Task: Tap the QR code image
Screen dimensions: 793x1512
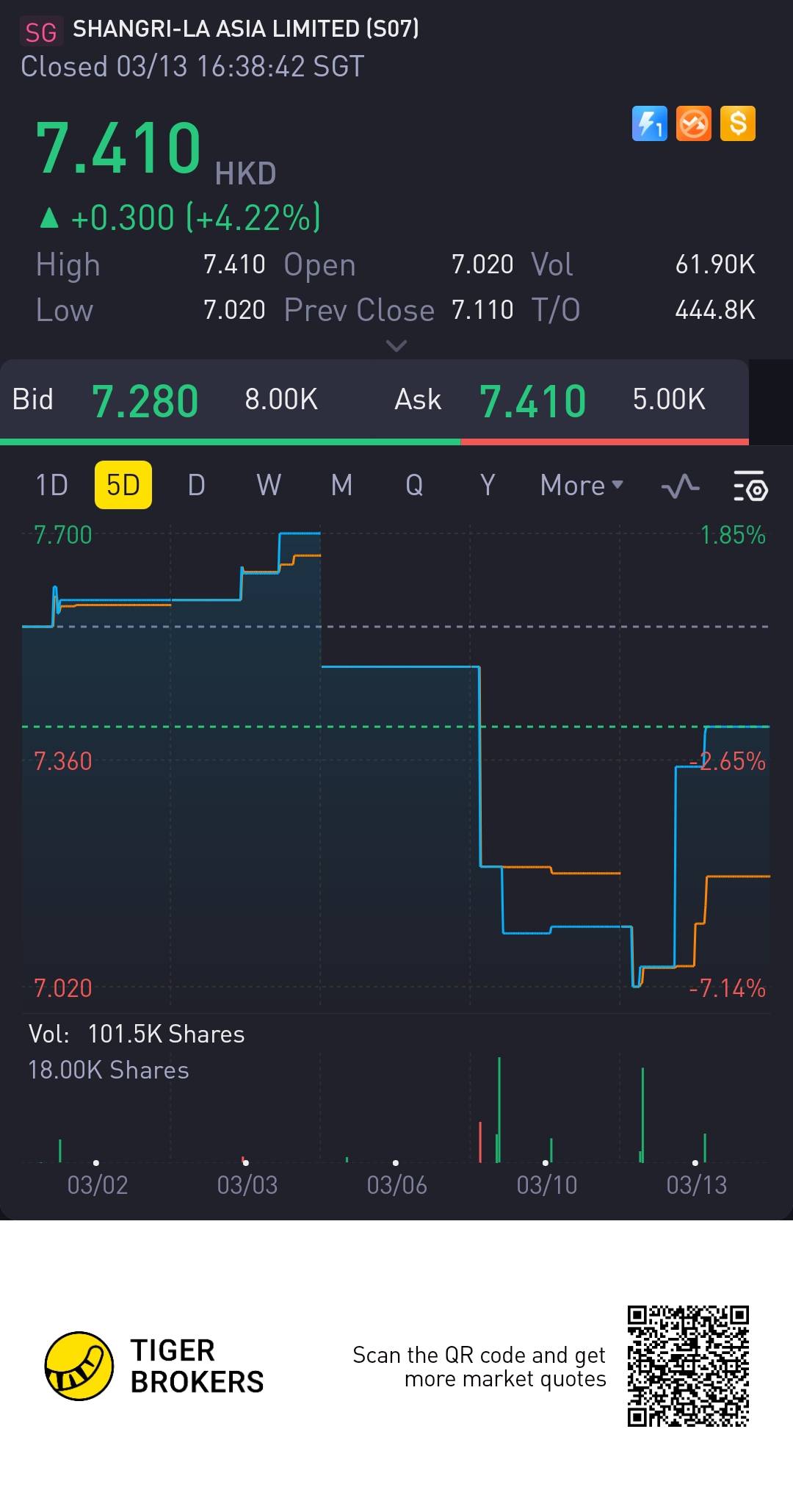Action: [x=688, y=1366]
